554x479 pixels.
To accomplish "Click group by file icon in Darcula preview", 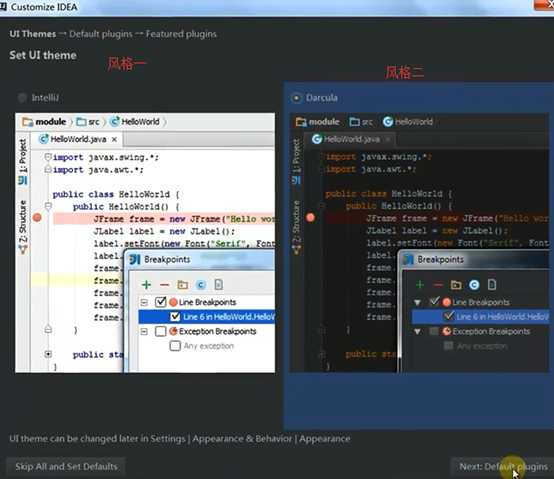I will tap(492, 285).
